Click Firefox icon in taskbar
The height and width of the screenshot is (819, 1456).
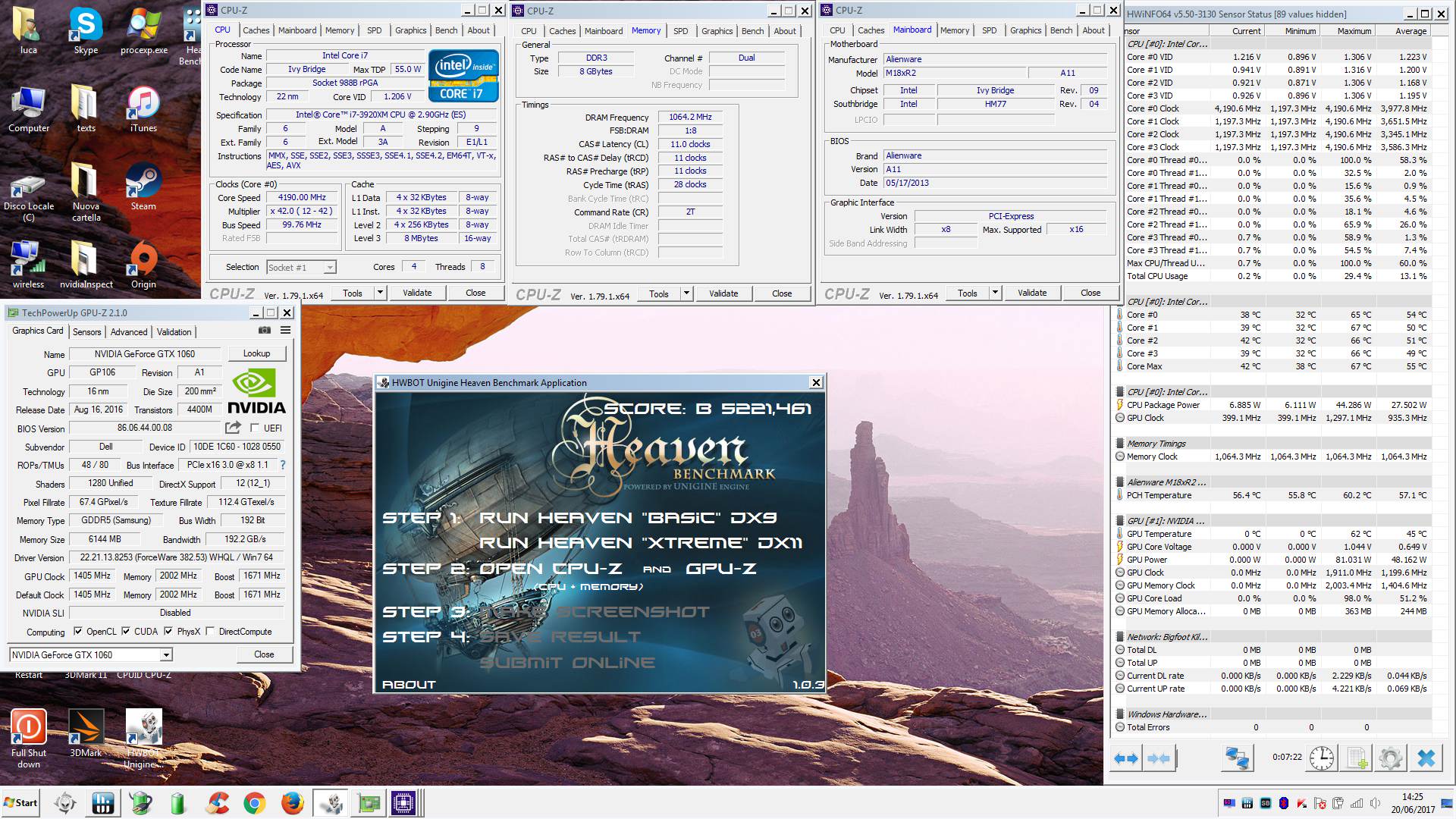[292, 803]
